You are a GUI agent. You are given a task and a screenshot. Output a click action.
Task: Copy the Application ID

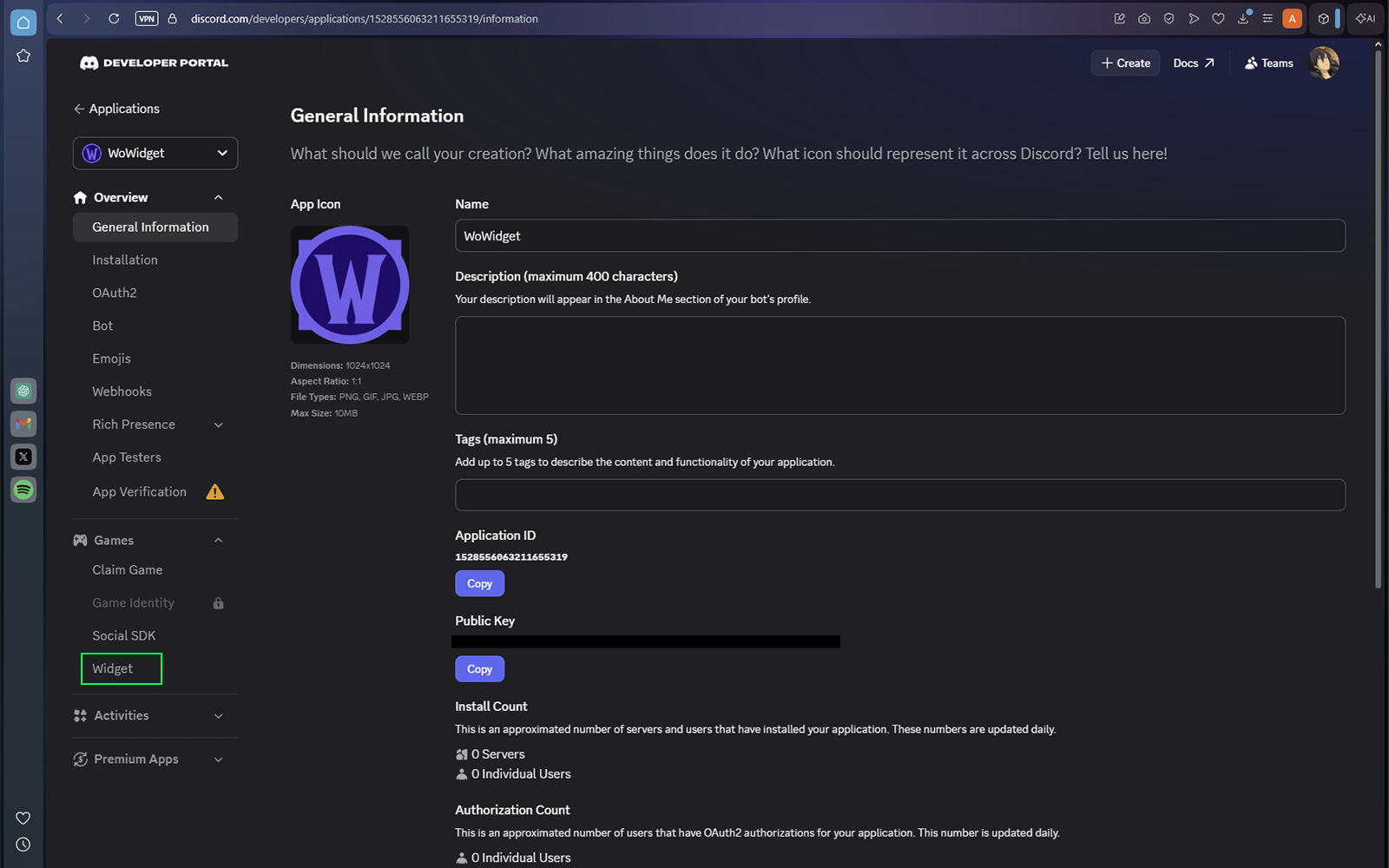[479, 583]
